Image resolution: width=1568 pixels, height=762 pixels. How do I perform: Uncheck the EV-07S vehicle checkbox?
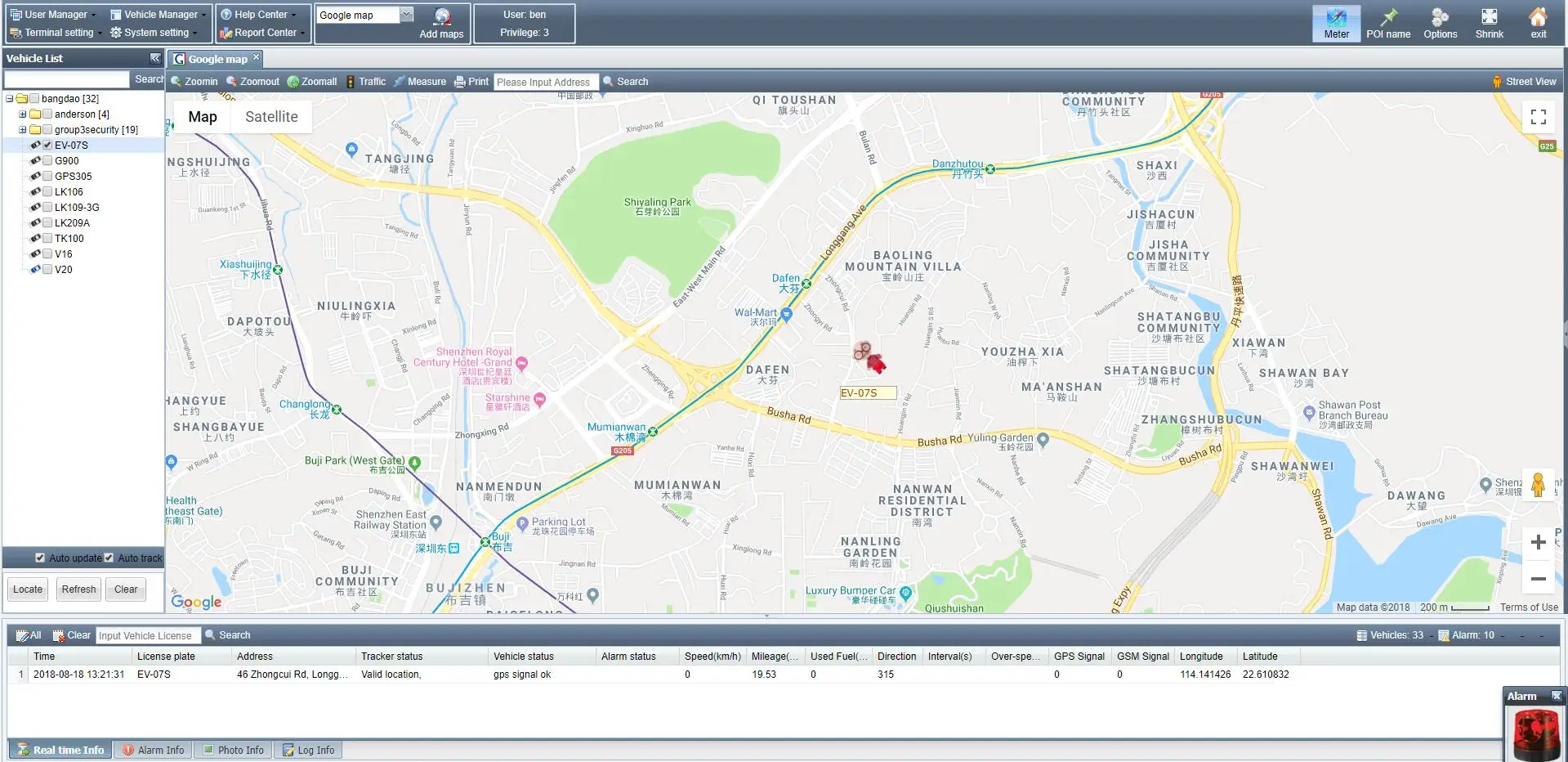point(47,146)
